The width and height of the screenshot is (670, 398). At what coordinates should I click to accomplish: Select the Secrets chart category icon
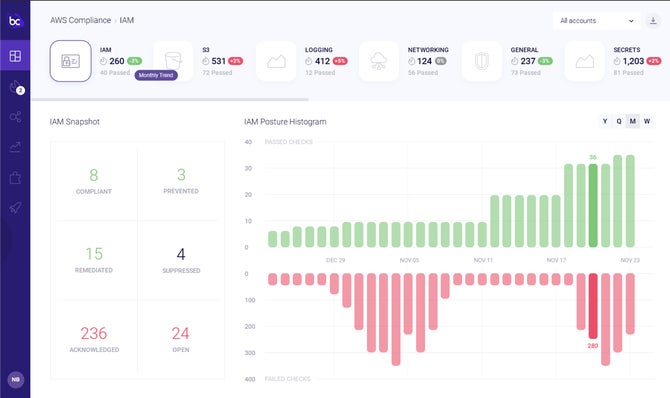point(585,61)
